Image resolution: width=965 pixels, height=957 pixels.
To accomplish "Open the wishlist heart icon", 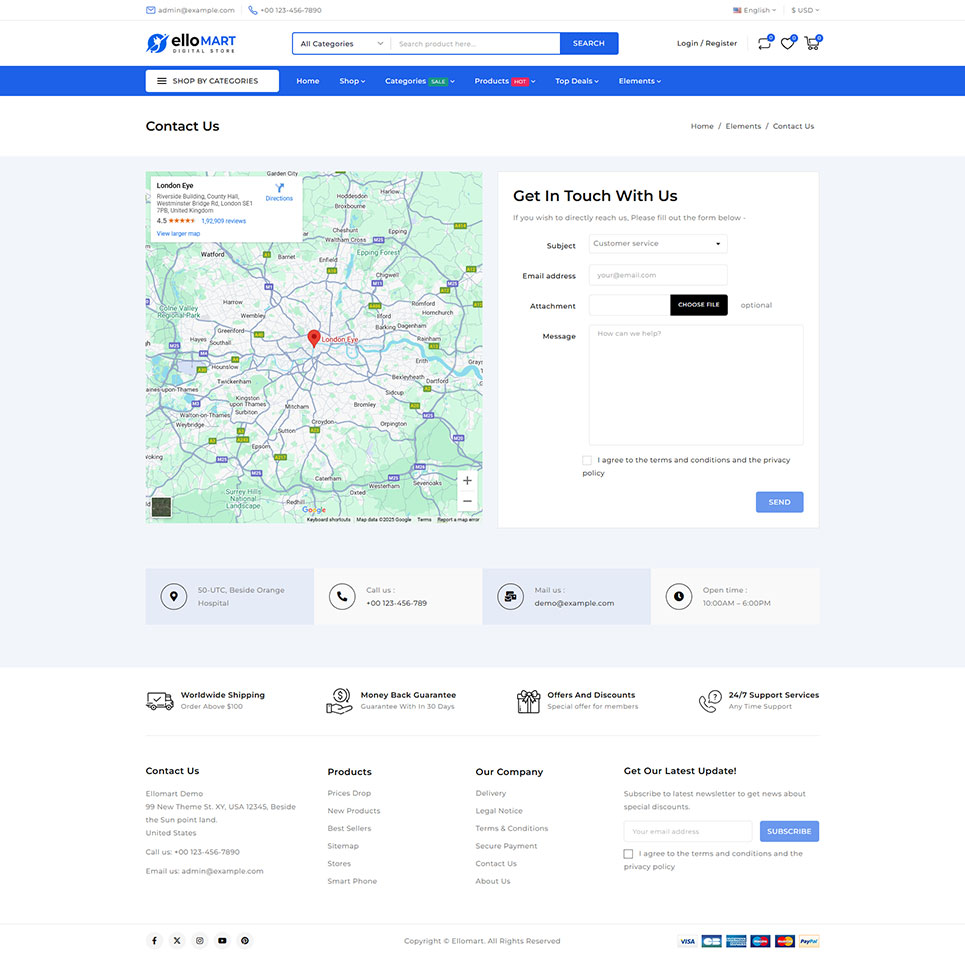I will coord(788,43).
